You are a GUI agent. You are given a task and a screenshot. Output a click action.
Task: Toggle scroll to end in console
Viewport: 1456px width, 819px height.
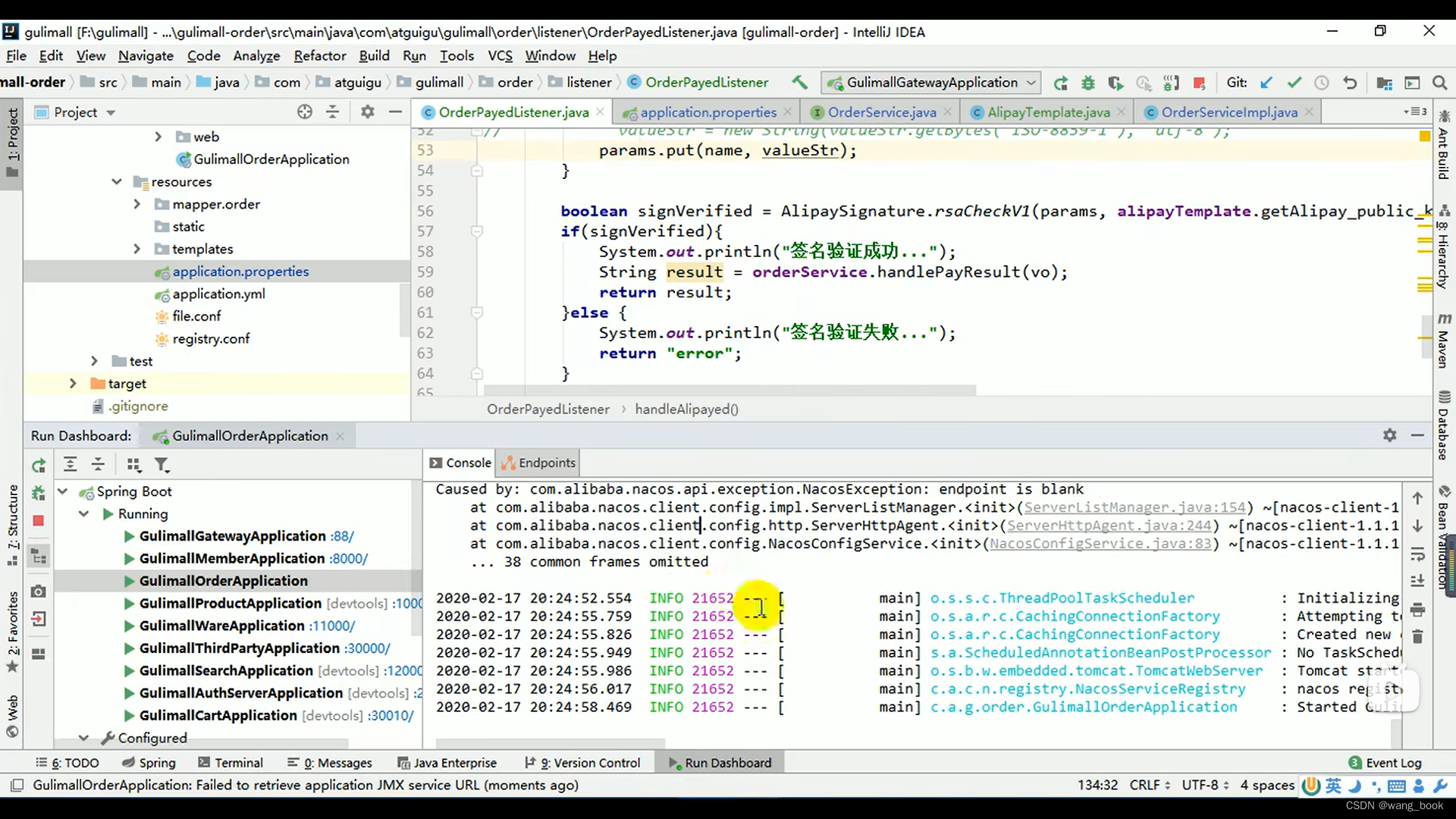1417,582
